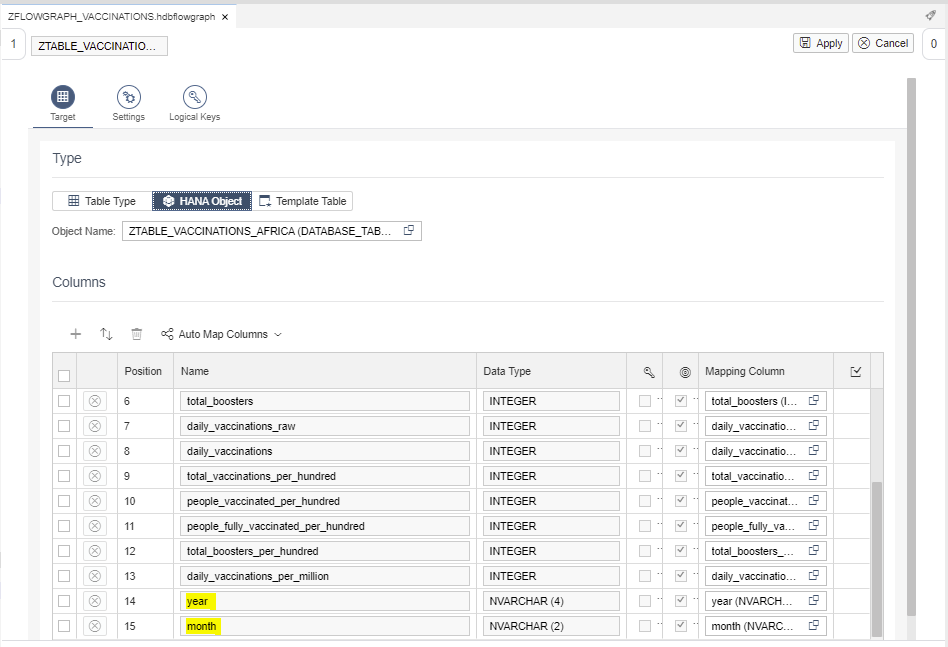Select row checkbox for year
Image resolution: width=948 pixels, height=647 pixels.
click(x=64, y=601)
